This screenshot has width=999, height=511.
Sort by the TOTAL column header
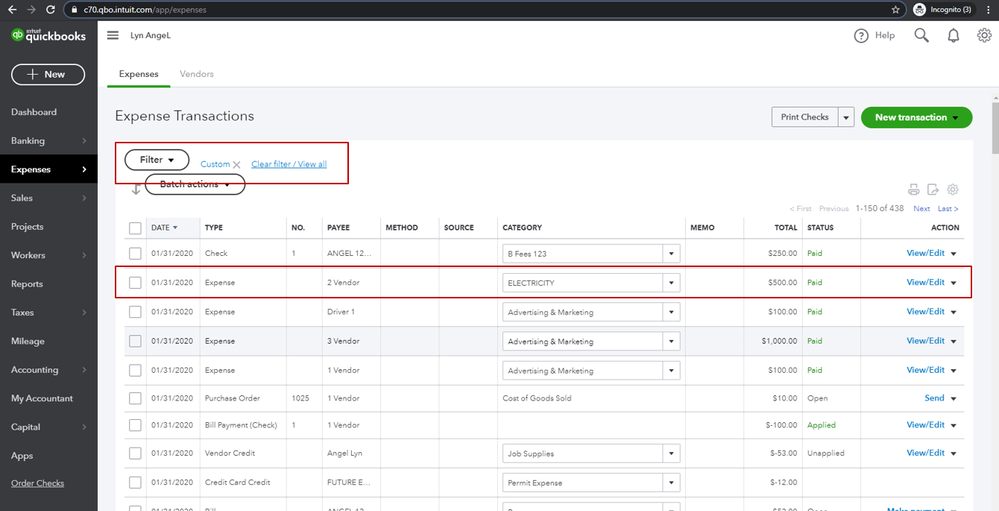(786, 227)
